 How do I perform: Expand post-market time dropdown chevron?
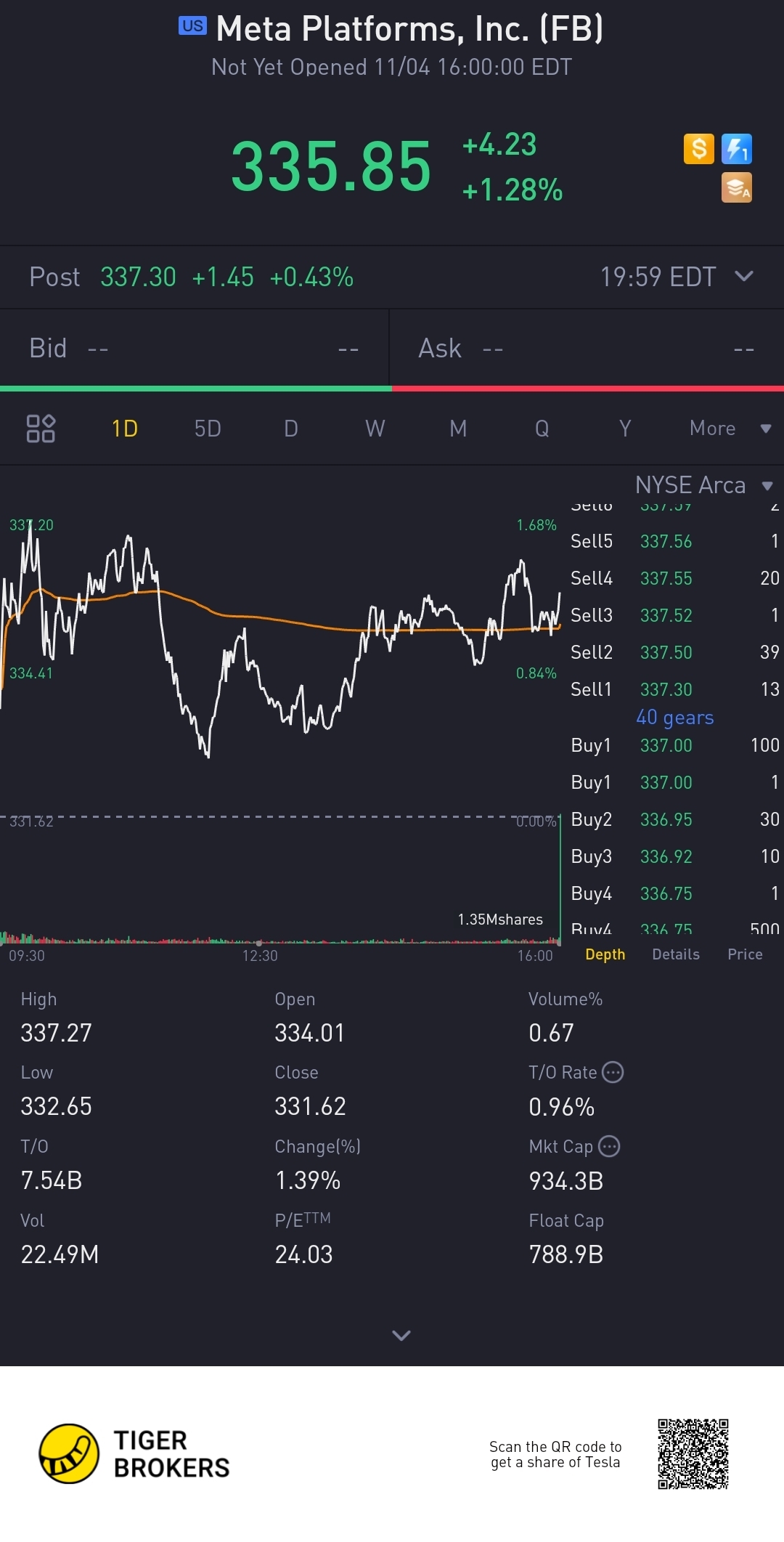744,276
